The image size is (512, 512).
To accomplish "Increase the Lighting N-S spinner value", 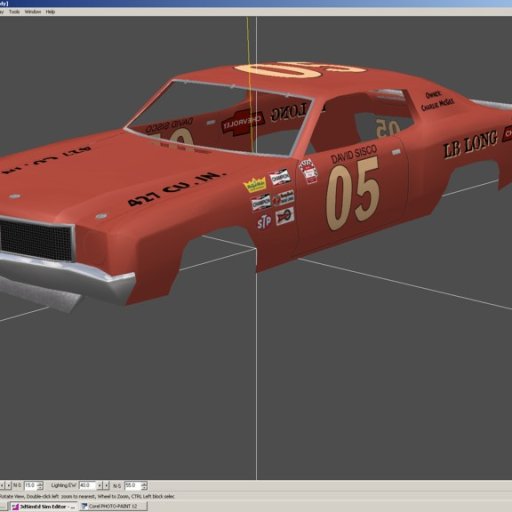I will click(144, 484).
